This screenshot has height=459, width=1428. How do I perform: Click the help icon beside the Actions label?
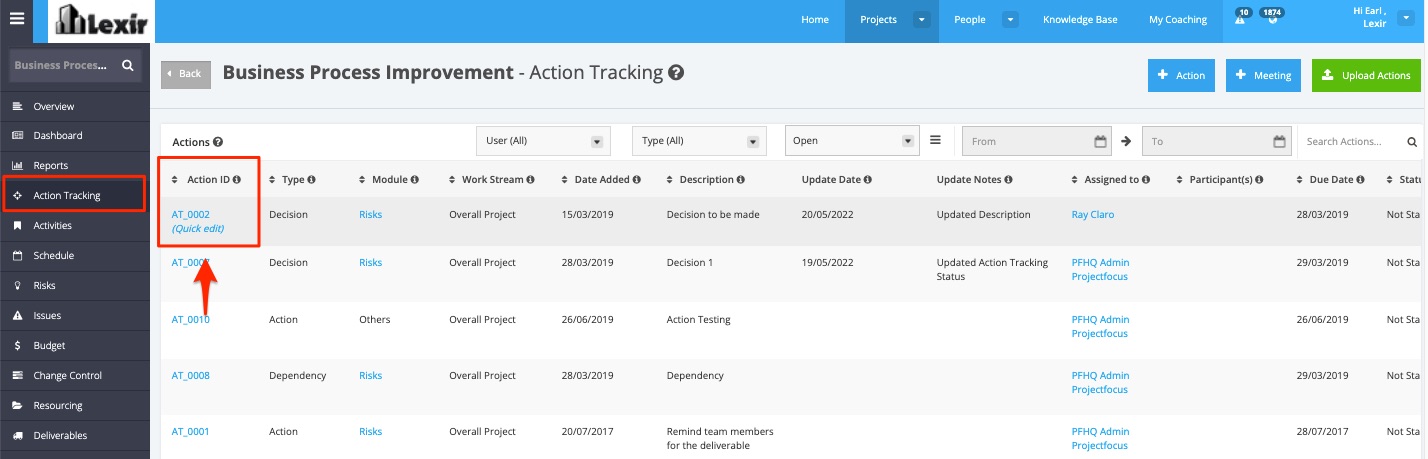click(218, 142)
